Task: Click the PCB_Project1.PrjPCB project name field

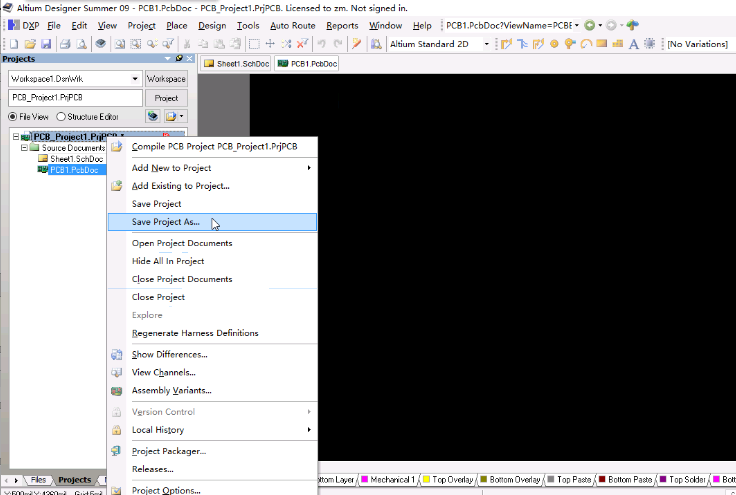Action: [x=76, y=98]
